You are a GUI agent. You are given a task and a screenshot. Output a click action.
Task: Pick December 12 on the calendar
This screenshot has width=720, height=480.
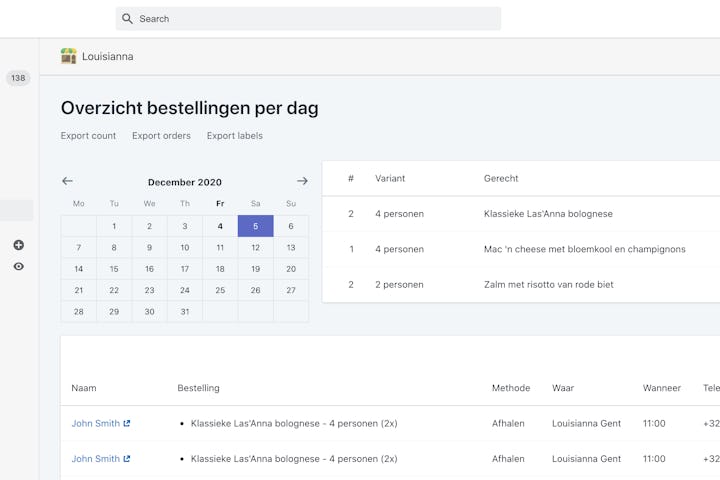[x=255, y=248]
